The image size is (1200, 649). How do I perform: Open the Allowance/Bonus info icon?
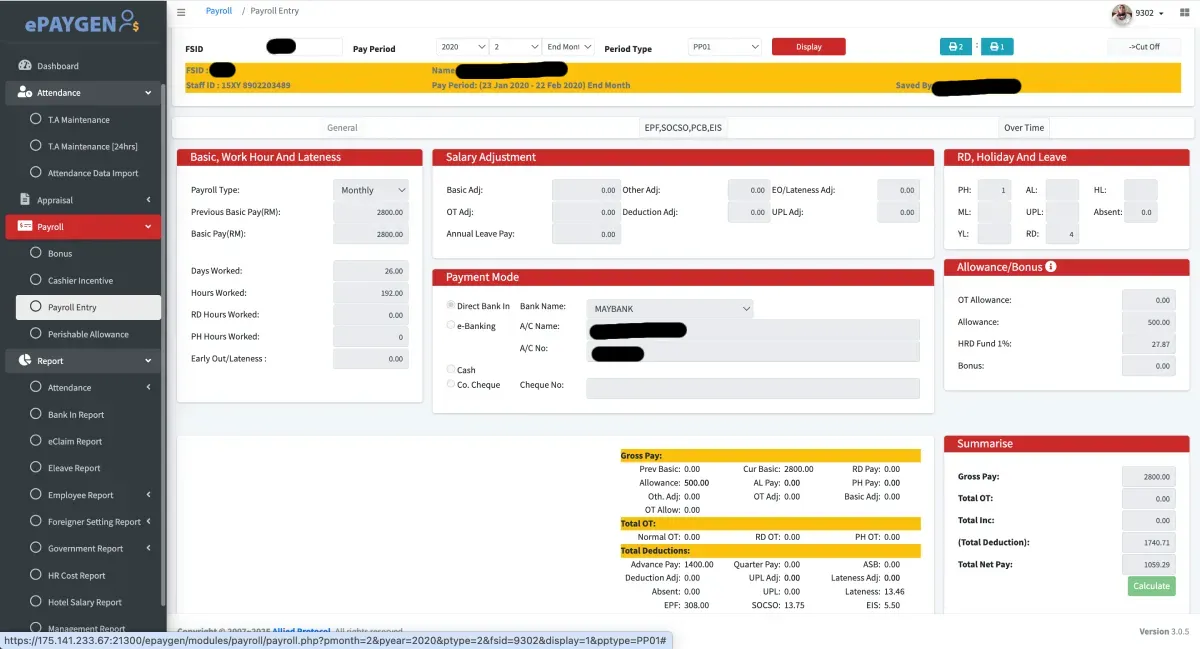point(1050,266)
